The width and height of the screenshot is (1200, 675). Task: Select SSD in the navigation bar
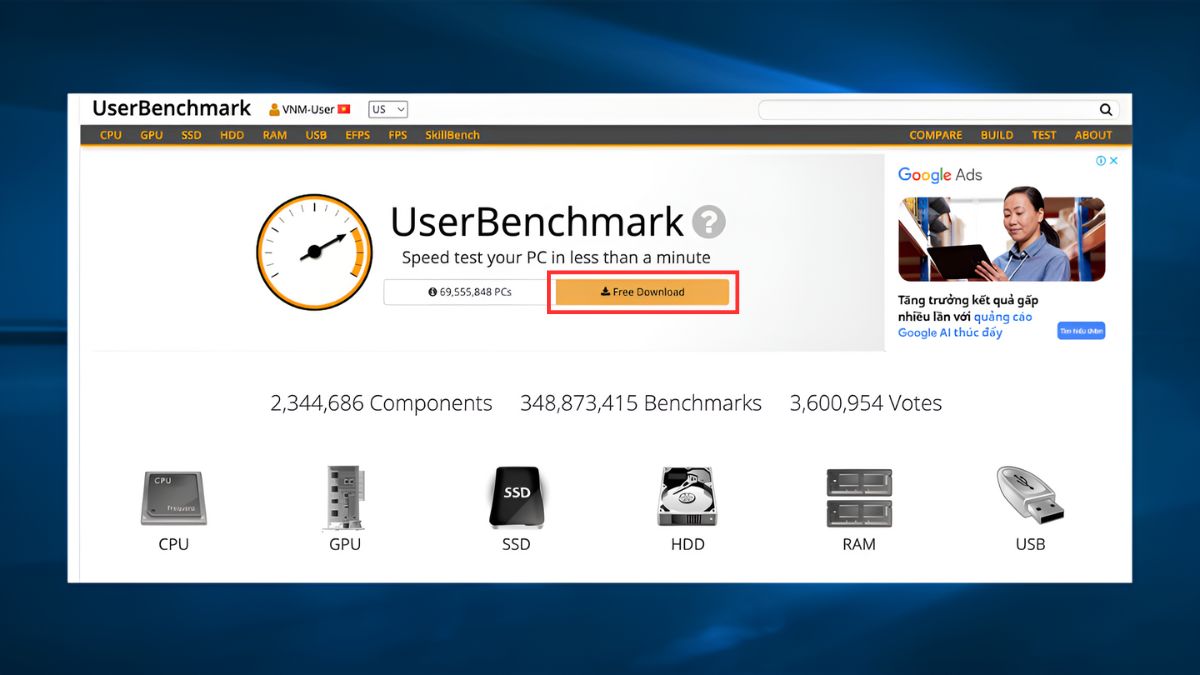click(x=191, y=135)
